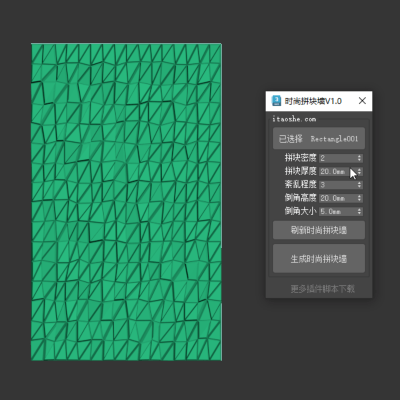Adjust the 拼块密度 spinner arrows
The height and width of the screenshot is (400, 400).
(x=359, y=158)
